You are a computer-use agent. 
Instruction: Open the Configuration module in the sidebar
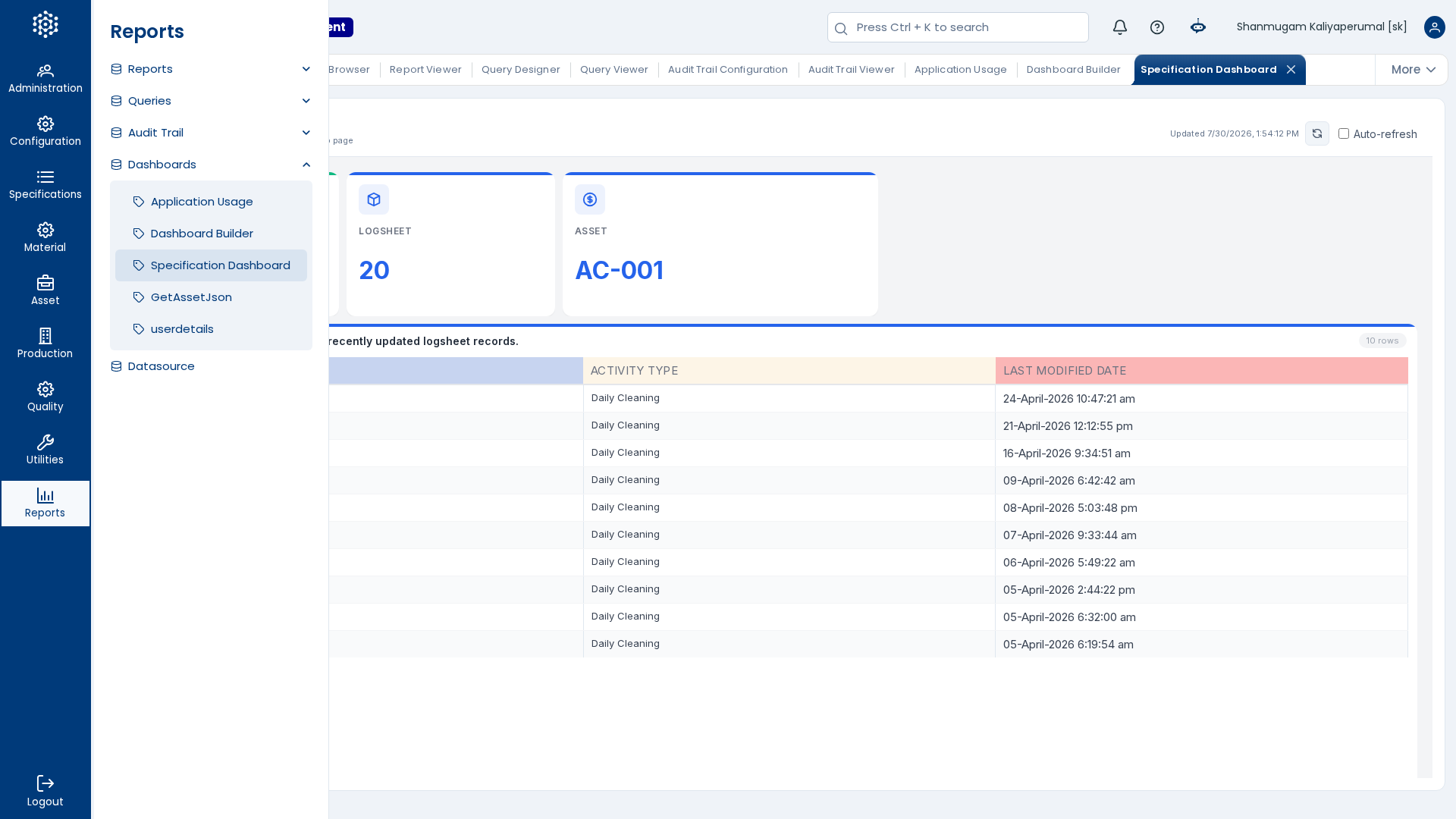(x=45, y=132)
